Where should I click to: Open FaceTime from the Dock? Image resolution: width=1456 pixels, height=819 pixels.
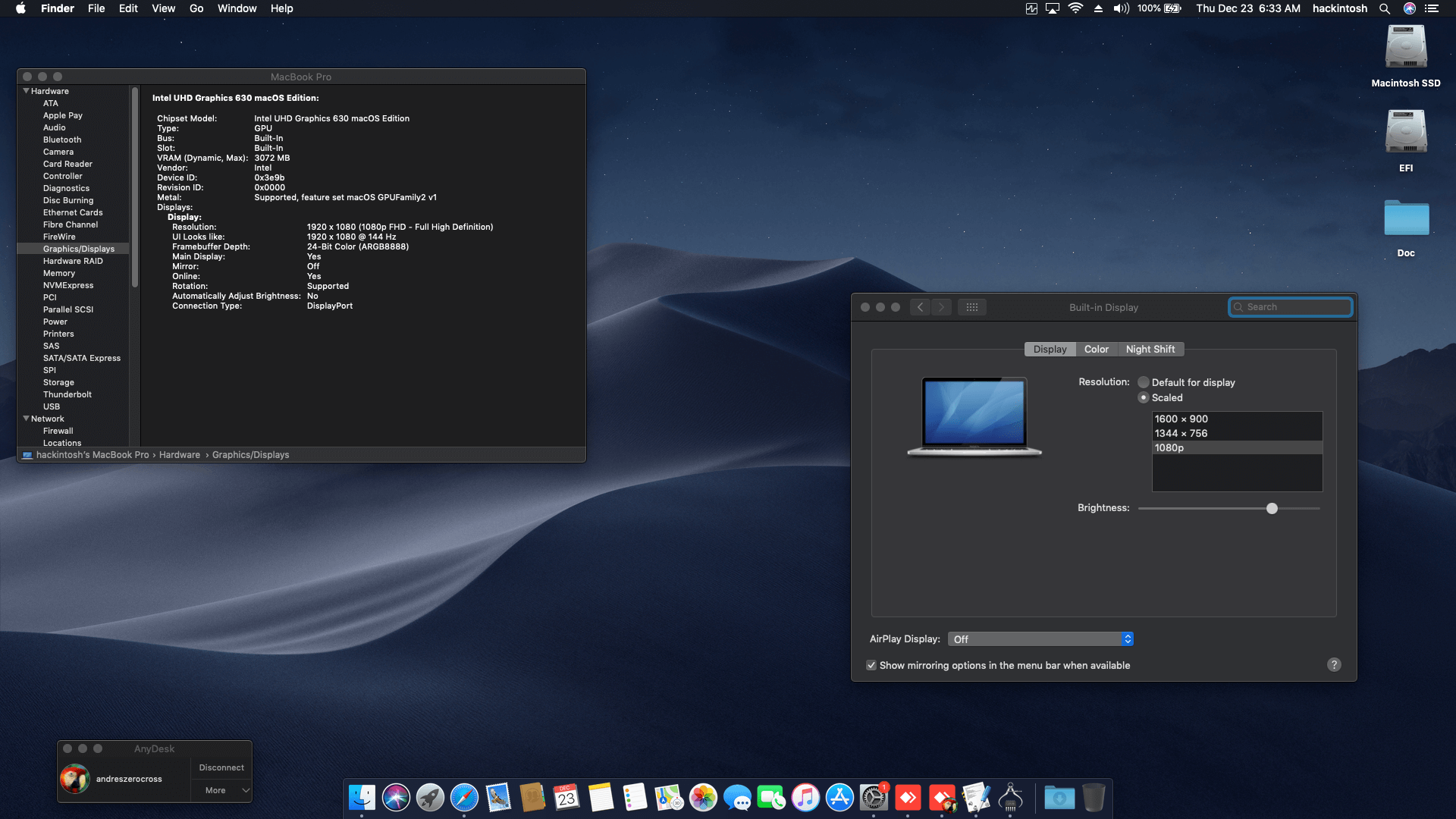pos(771,798)
